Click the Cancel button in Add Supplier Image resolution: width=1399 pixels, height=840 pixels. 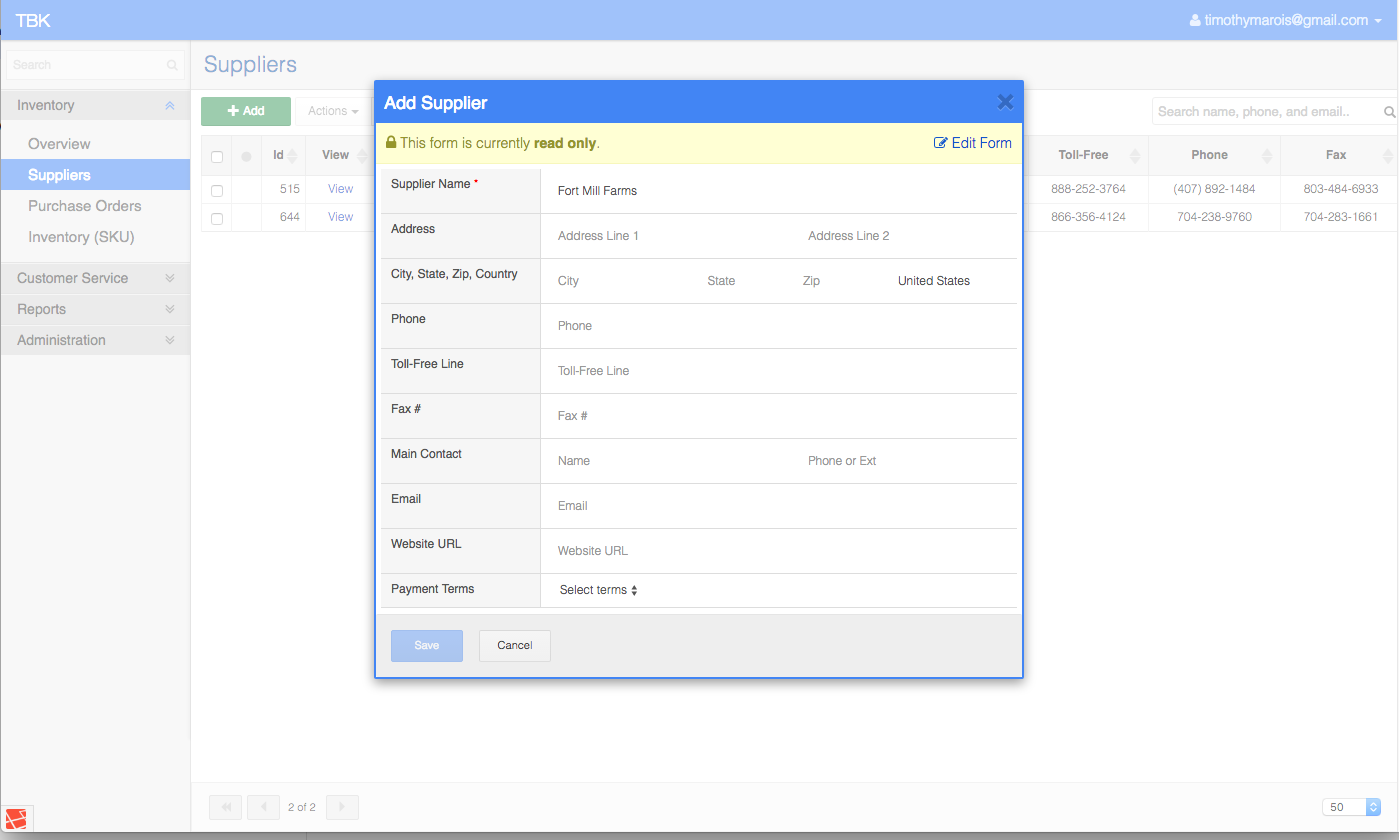(x=514, y=645)
